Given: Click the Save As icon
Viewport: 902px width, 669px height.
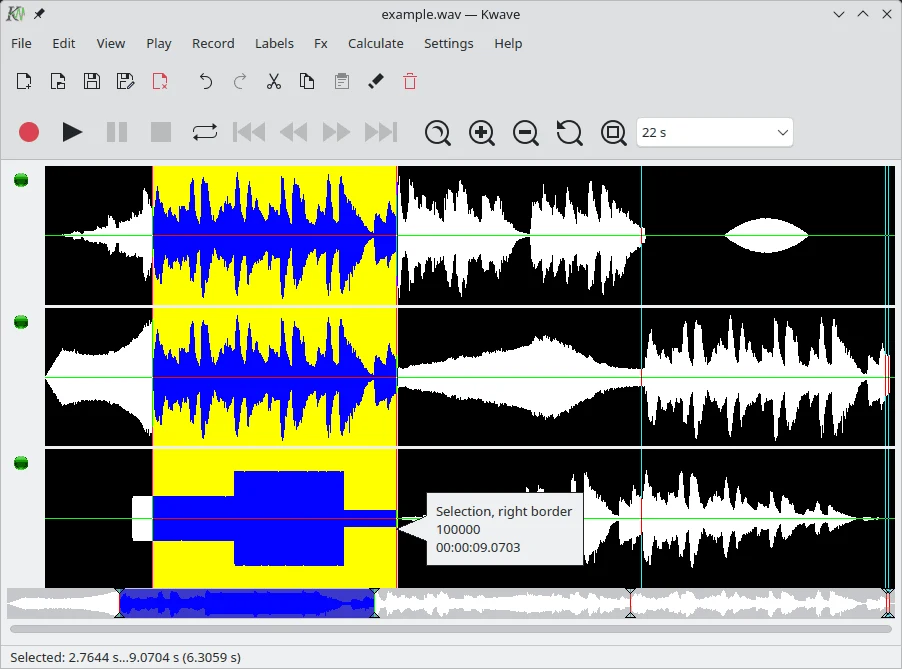Looking at the screenshot, I should 125,81.
